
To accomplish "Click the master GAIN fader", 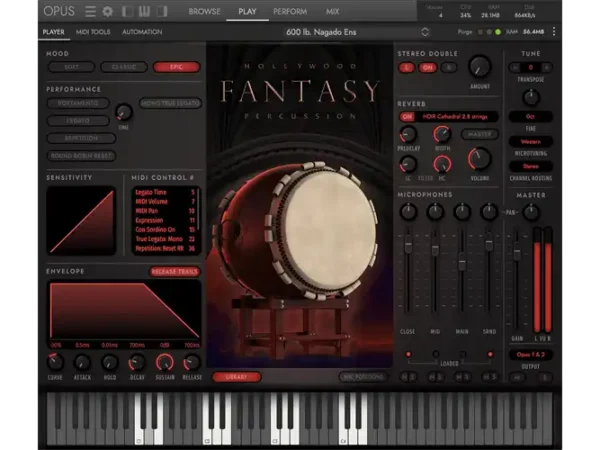I will click(517, 253).
